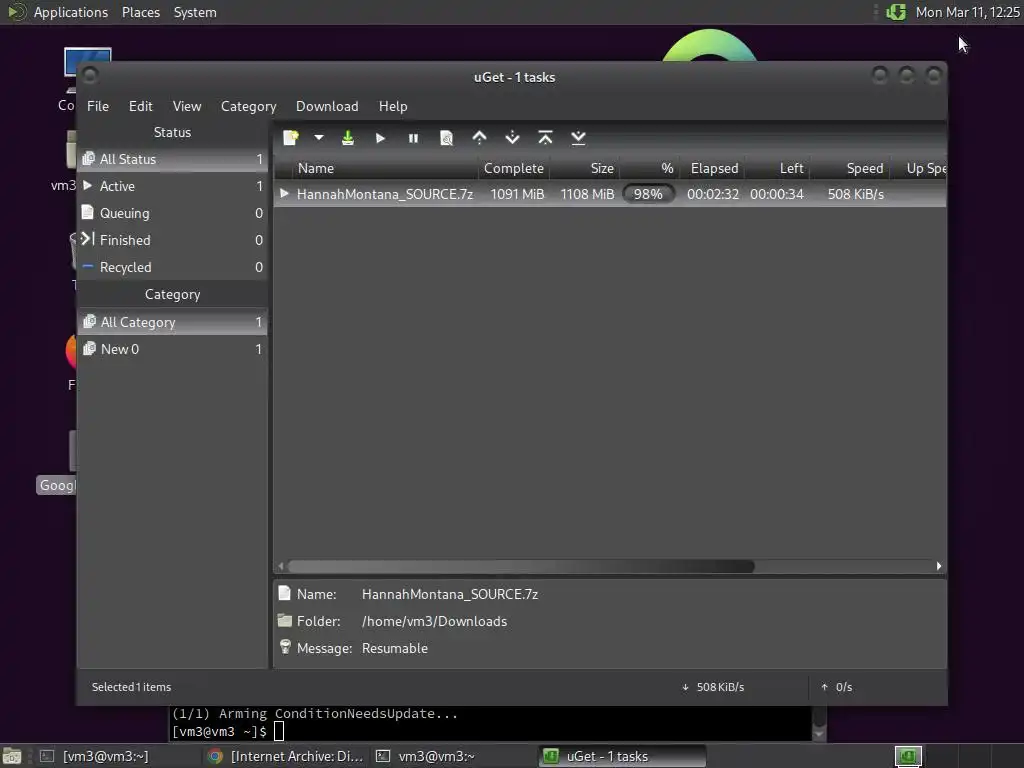Click the Resumable message text
This screenshot has width=1024, height=768.
(394, 648)
